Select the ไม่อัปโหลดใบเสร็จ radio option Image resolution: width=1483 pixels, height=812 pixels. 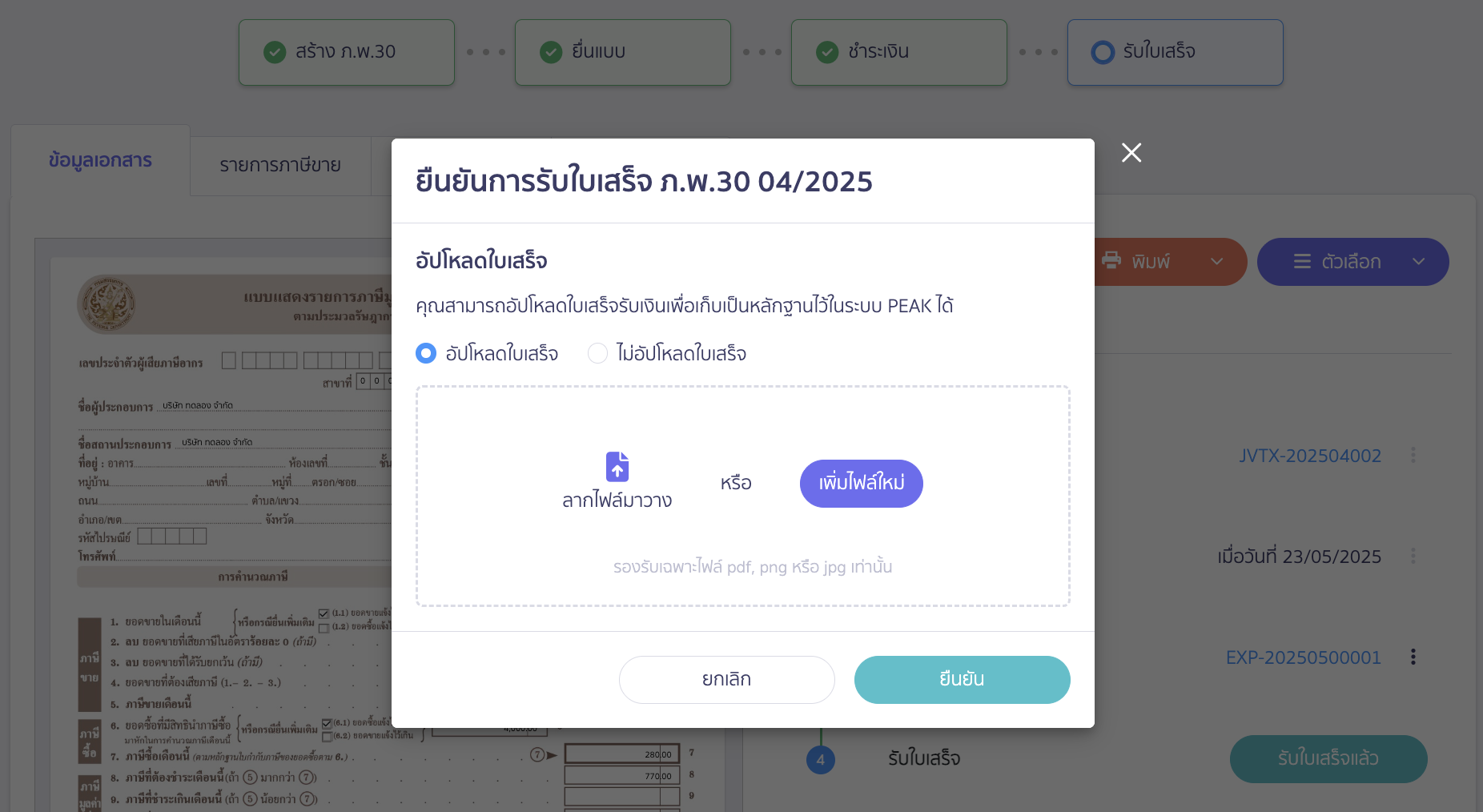tap(597, 352)
